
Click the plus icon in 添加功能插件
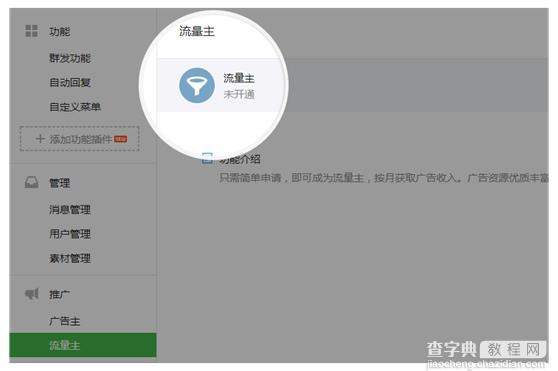coord(40,139)
